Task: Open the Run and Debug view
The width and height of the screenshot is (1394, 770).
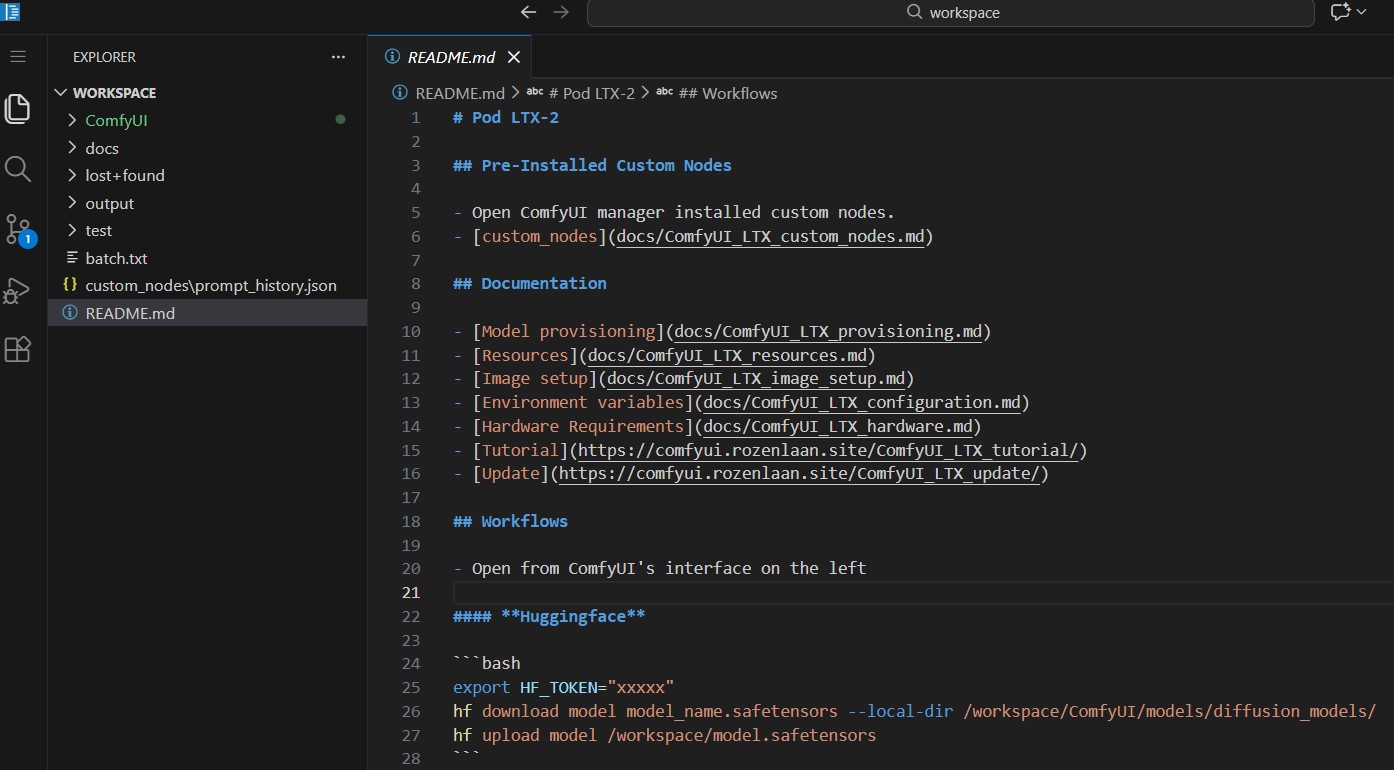Action: click(x=17, y=291)
